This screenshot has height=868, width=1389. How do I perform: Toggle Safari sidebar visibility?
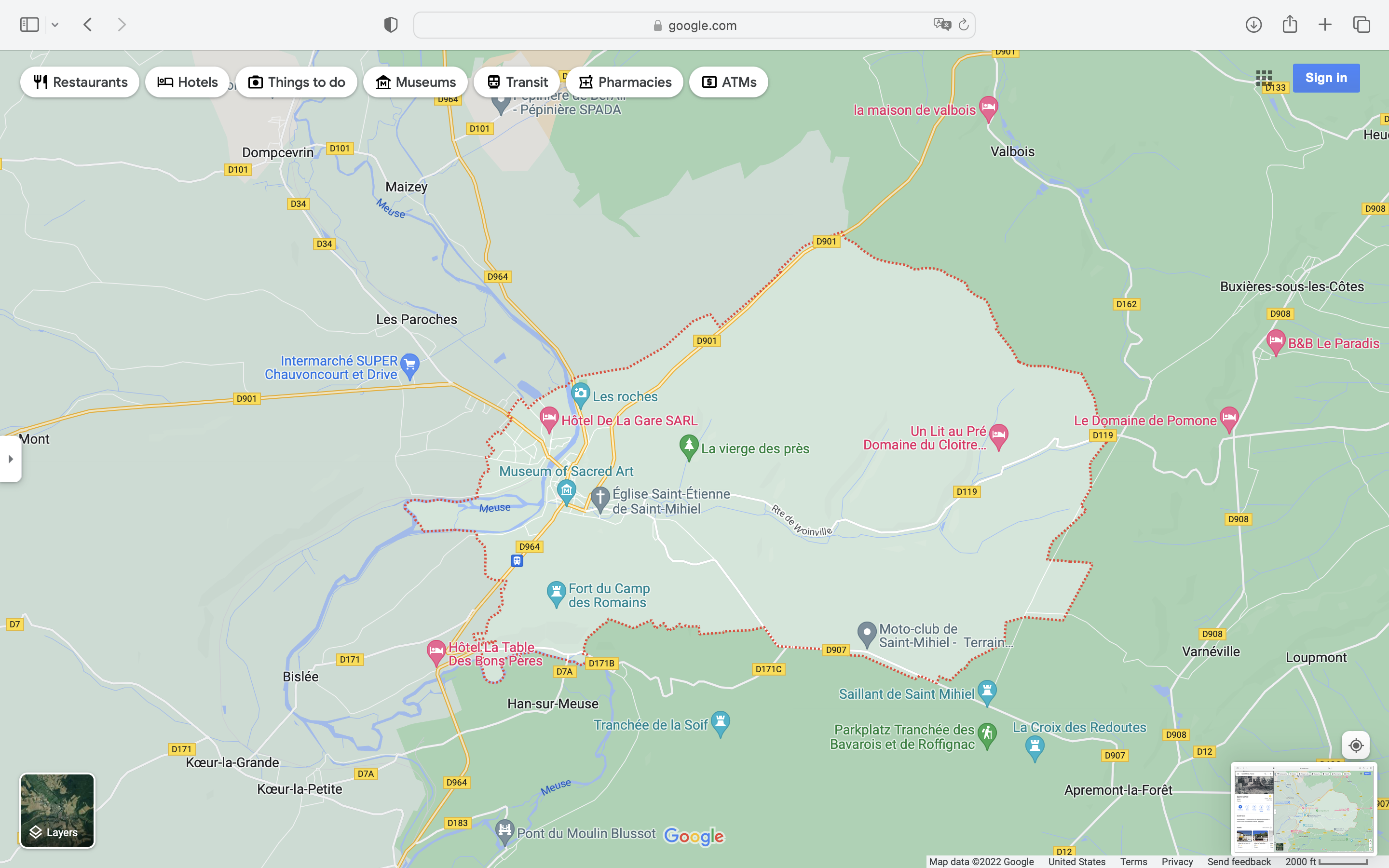click(29, 25)
